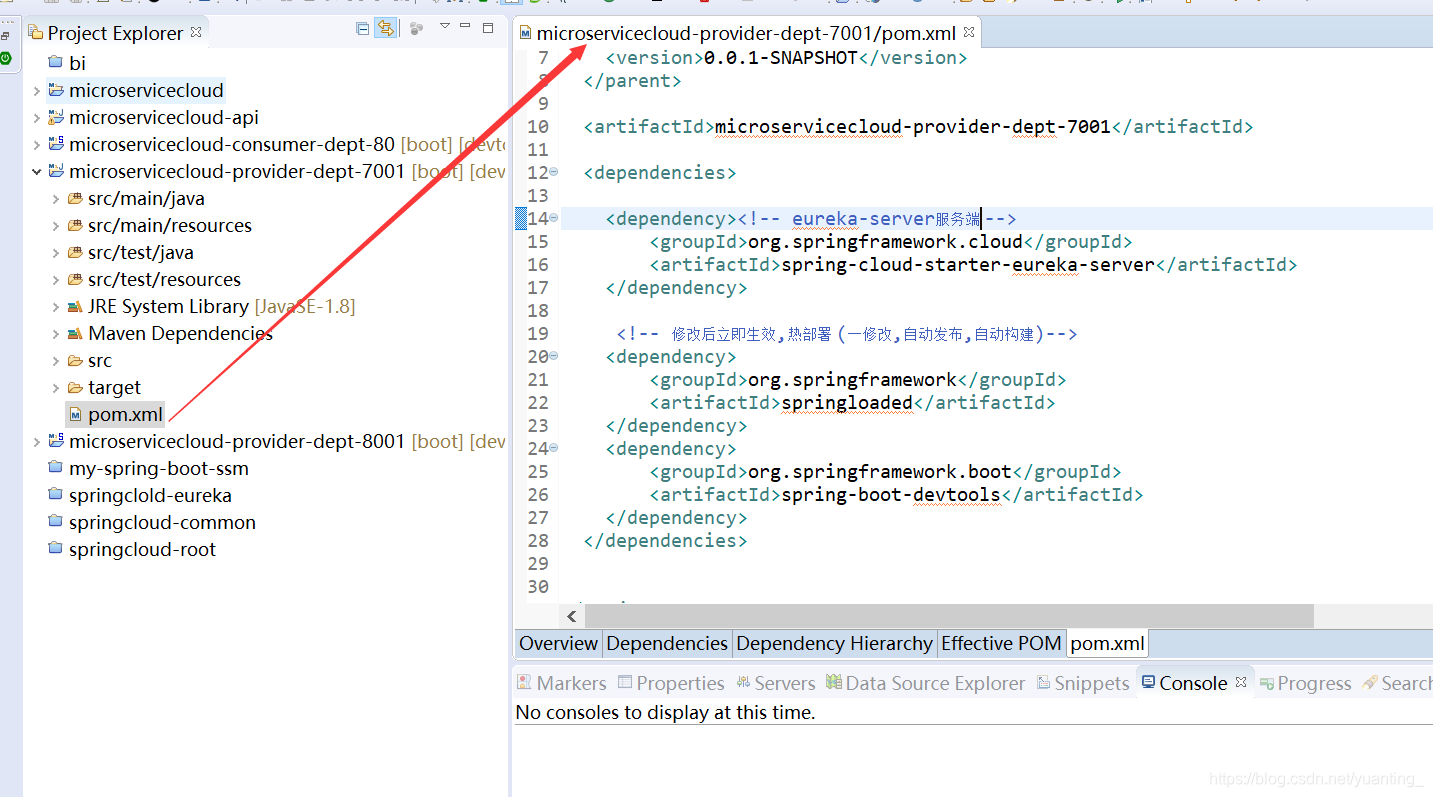Open the Markers view tab

pos(561,684)
